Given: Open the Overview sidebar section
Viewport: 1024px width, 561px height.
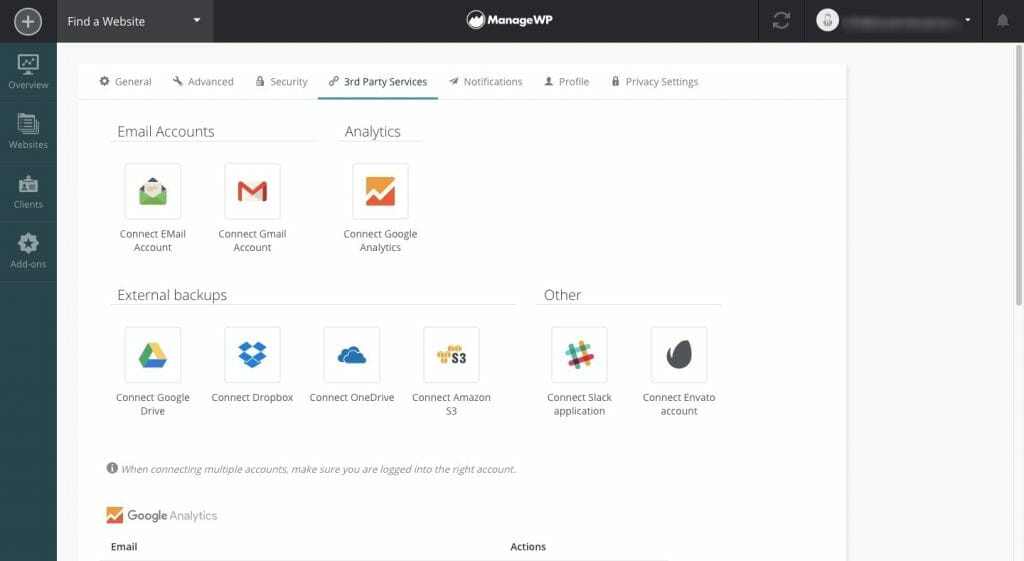Looking at the screenshot, I should 28,72.
